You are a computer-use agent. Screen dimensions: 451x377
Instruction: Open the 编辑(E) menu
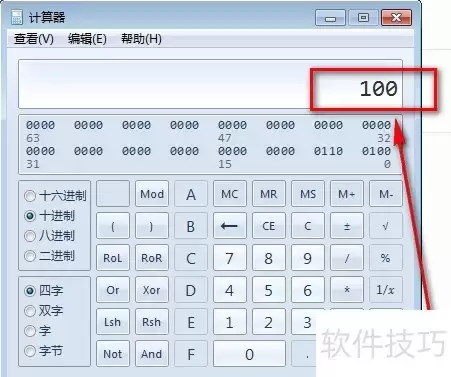[x=87, y=39]
